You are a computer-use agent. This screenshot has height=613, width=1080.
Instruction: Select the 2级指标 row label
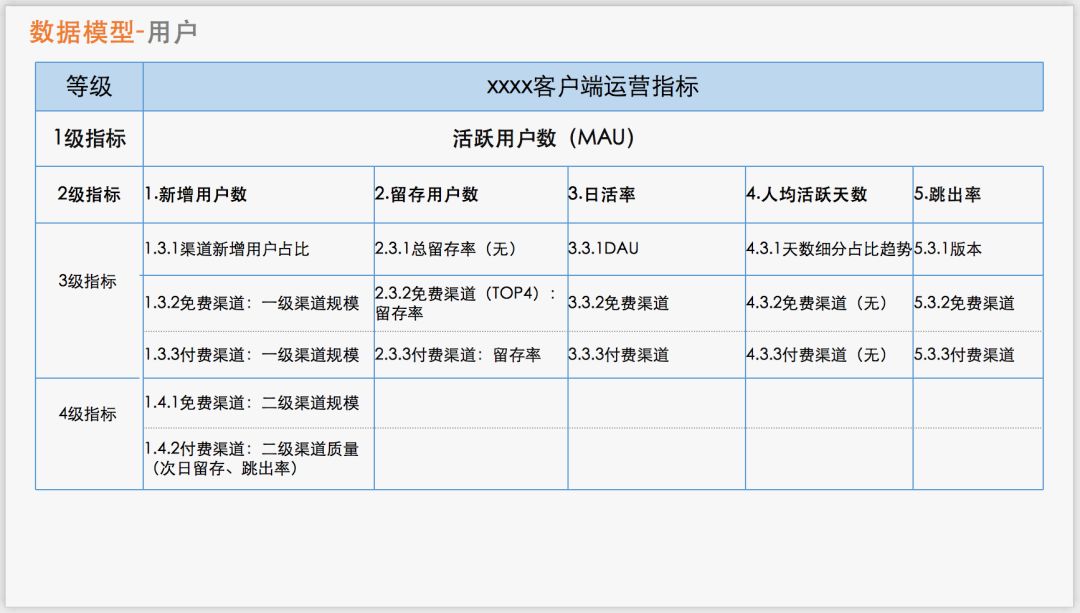pyautogui.click(x=89, y=195)
